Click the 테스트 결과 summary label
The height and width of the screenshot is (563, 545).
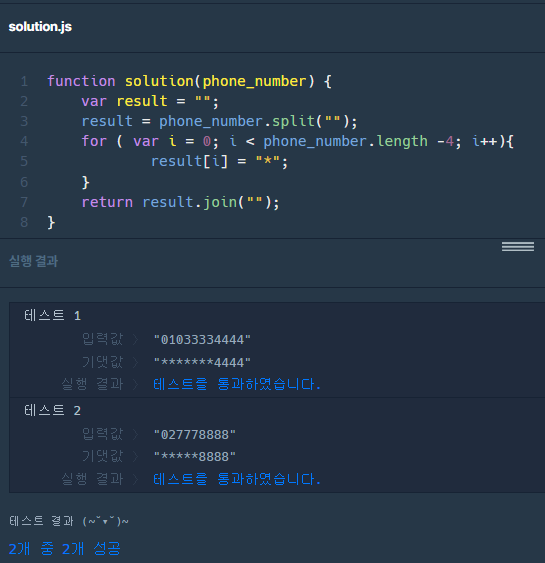click(69, 521)
